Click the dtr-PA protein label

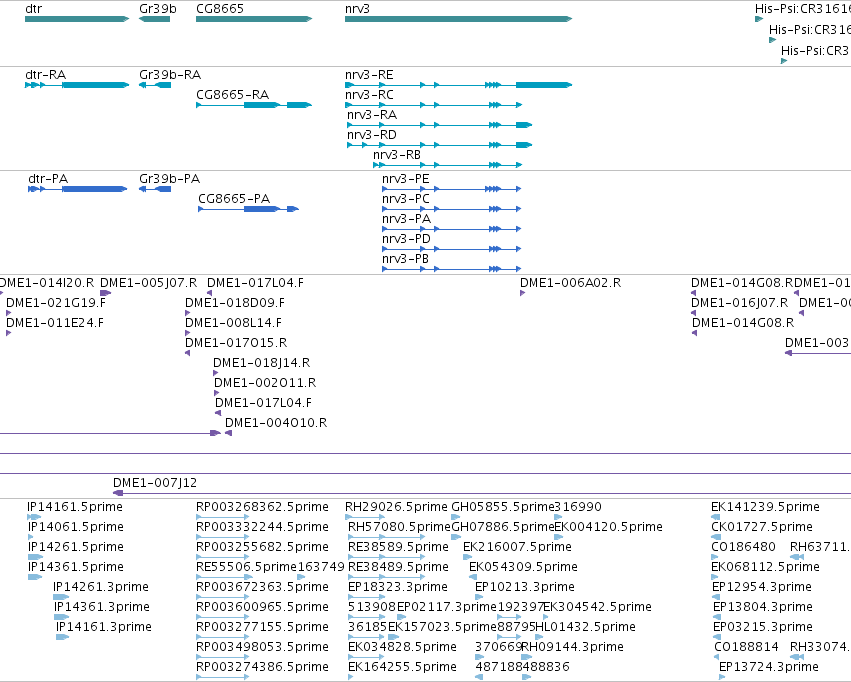[48, 179]
